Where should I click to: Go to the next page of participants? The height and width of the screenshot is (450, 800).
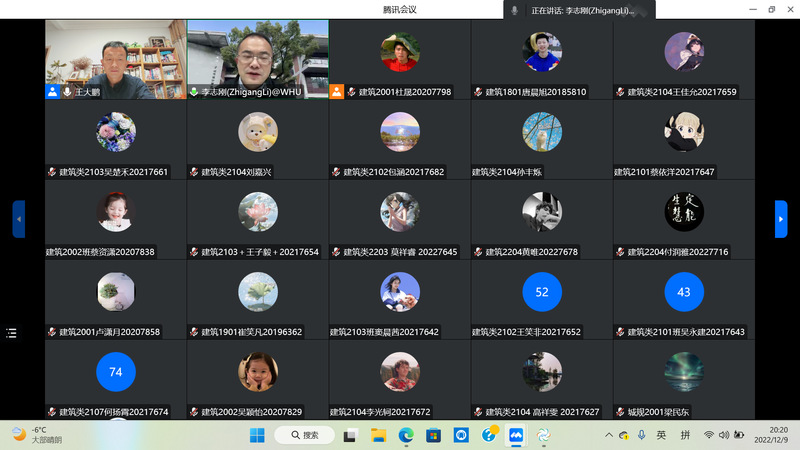tap(781, 219)
